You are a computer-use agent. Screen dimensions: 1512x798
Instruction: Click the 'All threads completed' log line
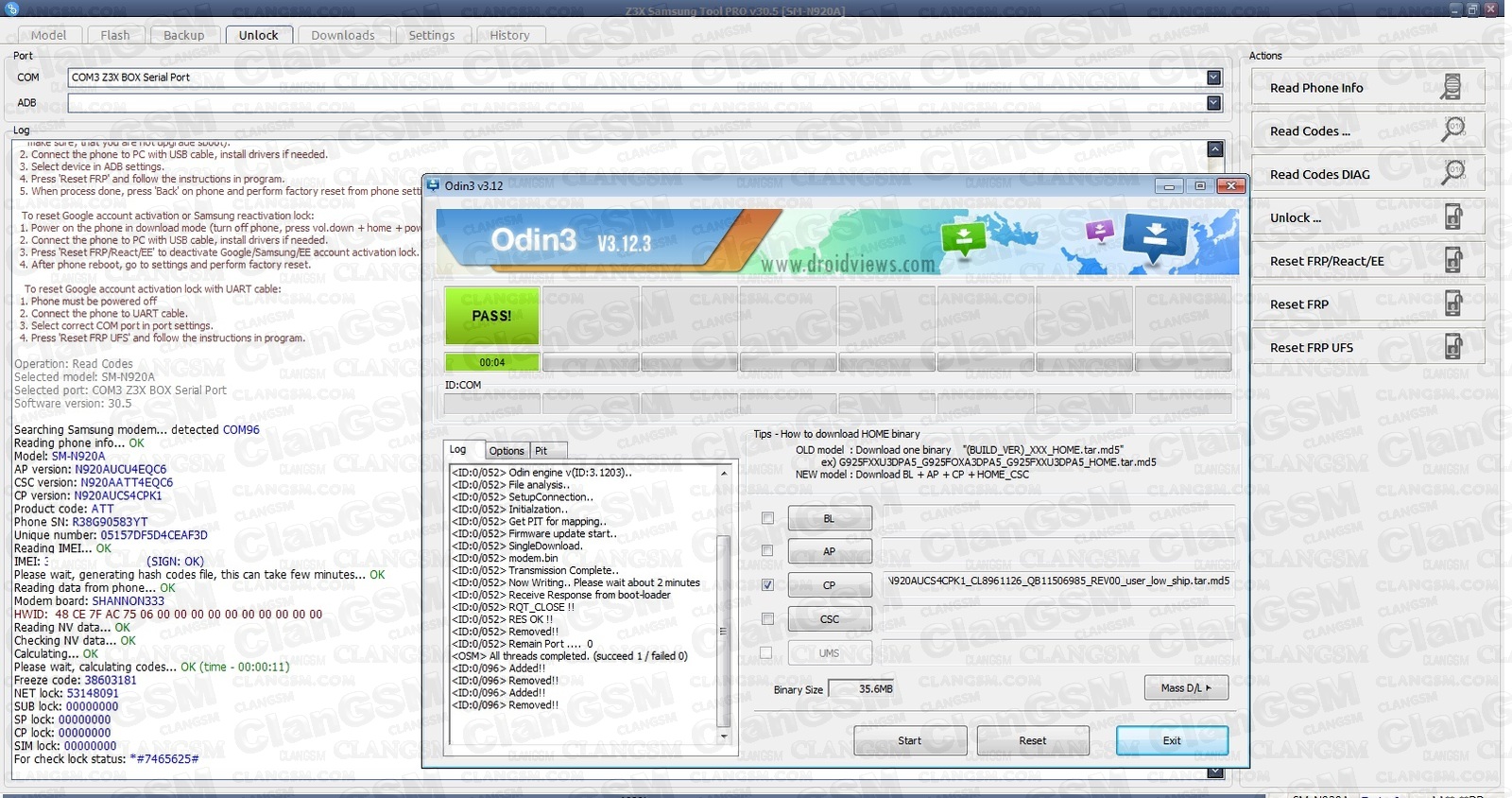570,656
